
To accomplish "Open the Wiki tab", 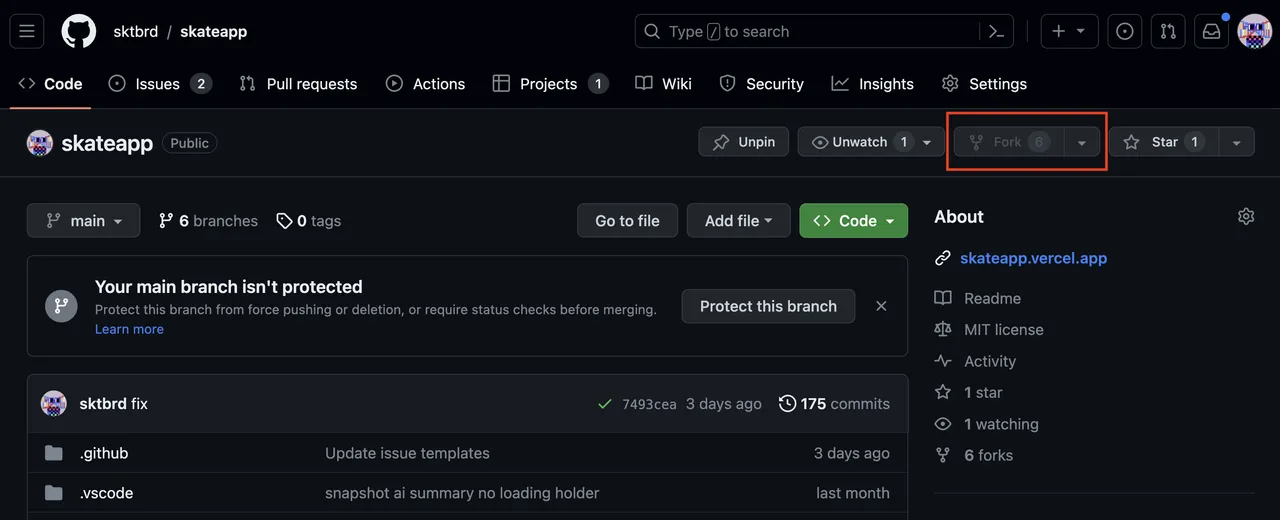I will (x=663, y=84).
